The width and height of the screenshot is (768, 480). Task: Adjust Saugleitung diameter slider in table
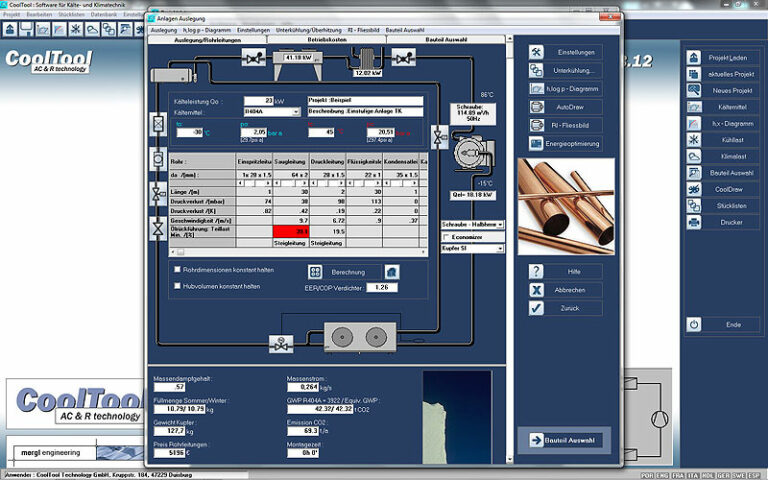[290, 183]
